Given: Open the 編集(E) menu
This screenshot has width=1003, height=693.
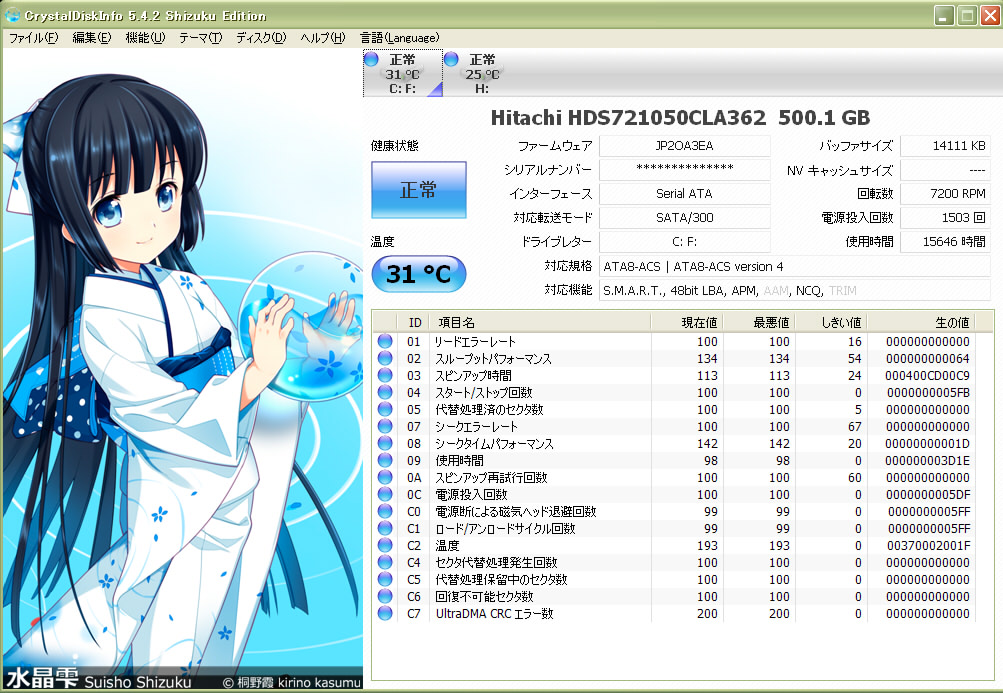Looking at the screenshot, I should point(91,38).
